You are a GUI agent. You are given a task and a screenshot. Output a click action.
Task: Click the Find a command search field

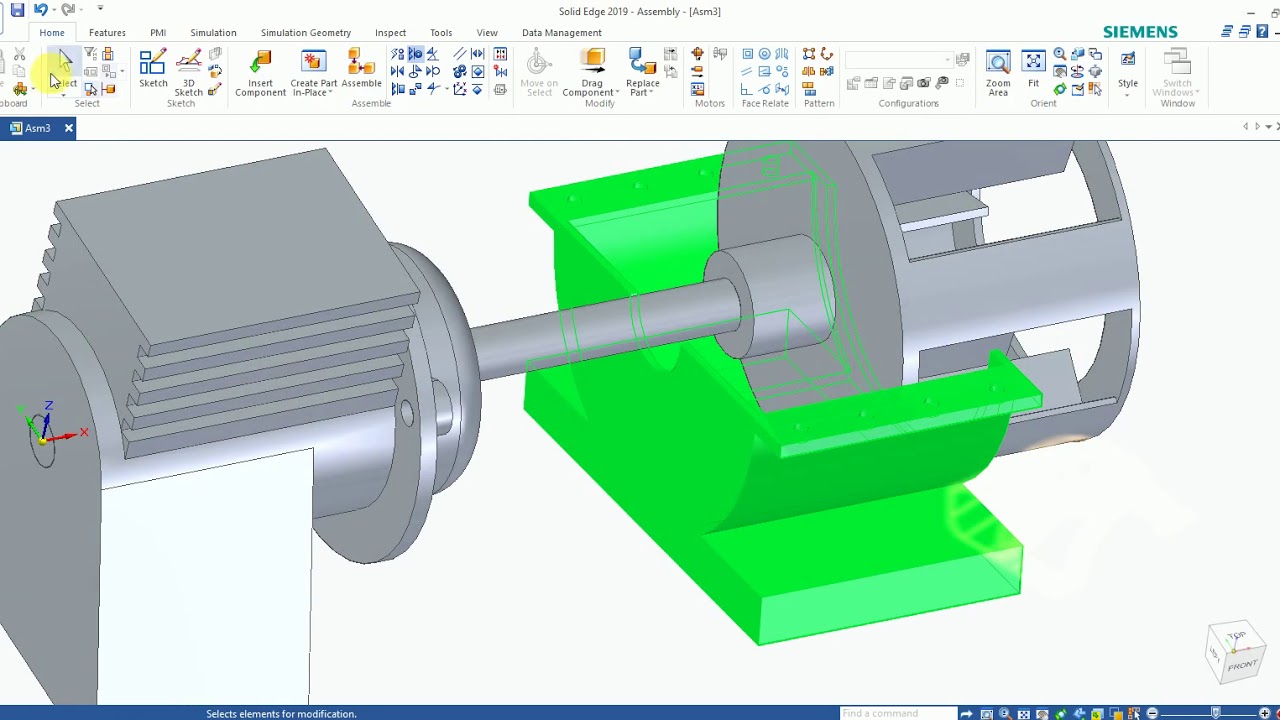point(897,713)
